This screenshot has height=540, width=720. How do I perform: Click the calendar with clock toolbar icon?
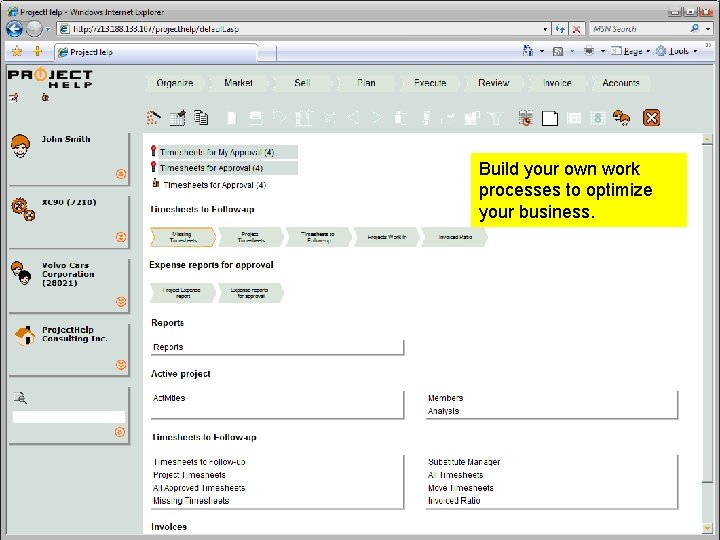point(526,118)
